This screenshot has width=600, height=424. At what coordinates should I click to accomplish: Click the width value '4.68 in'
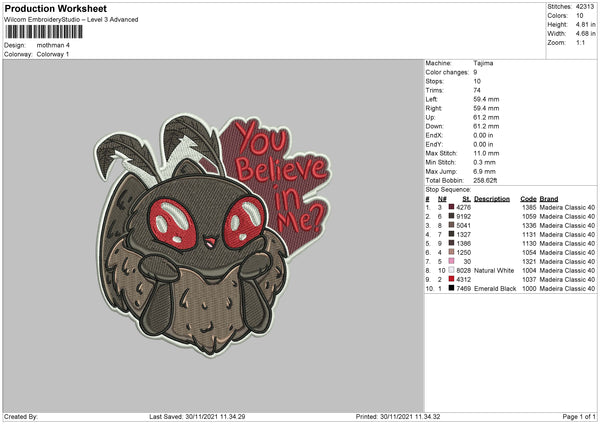pyautogui.click(x=585, y=34)
